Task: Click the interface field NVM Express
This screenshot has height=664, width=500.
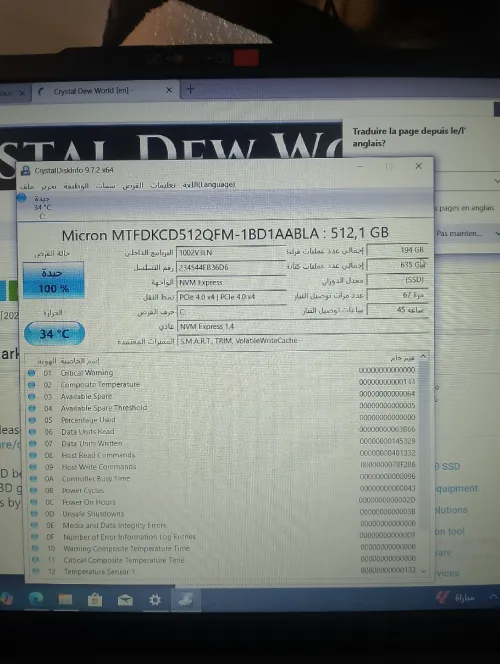Action: point(231,282)
